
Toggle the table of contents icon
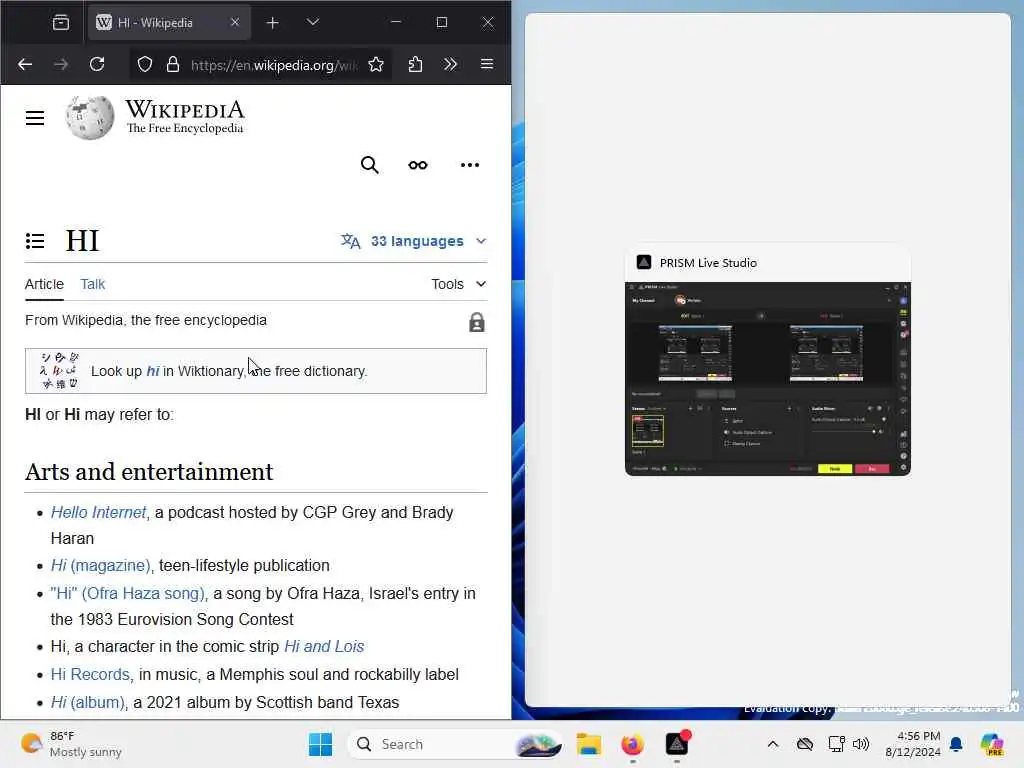(35, 241)
